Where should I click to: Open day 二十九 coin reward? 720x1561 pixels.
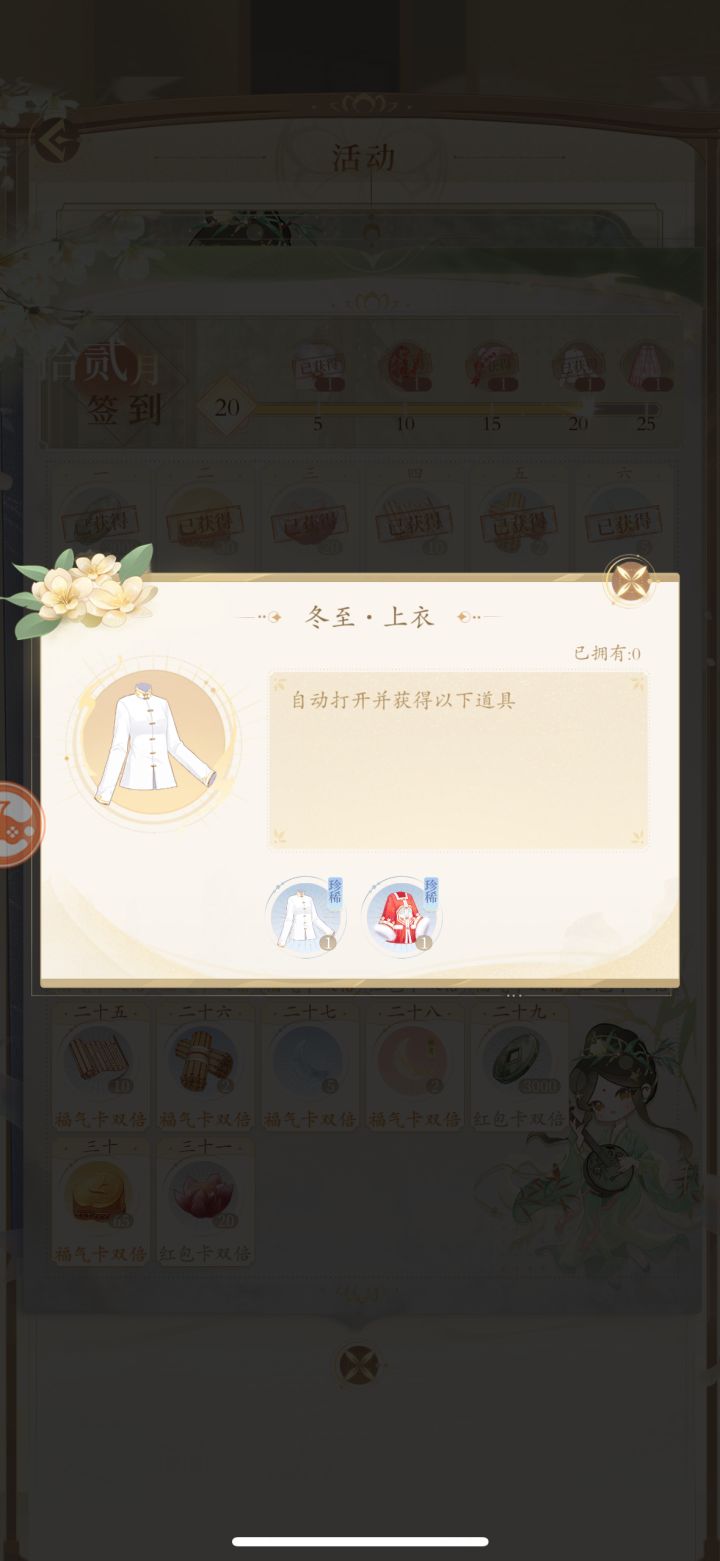pyautogui.click(x=517, y=1066)
